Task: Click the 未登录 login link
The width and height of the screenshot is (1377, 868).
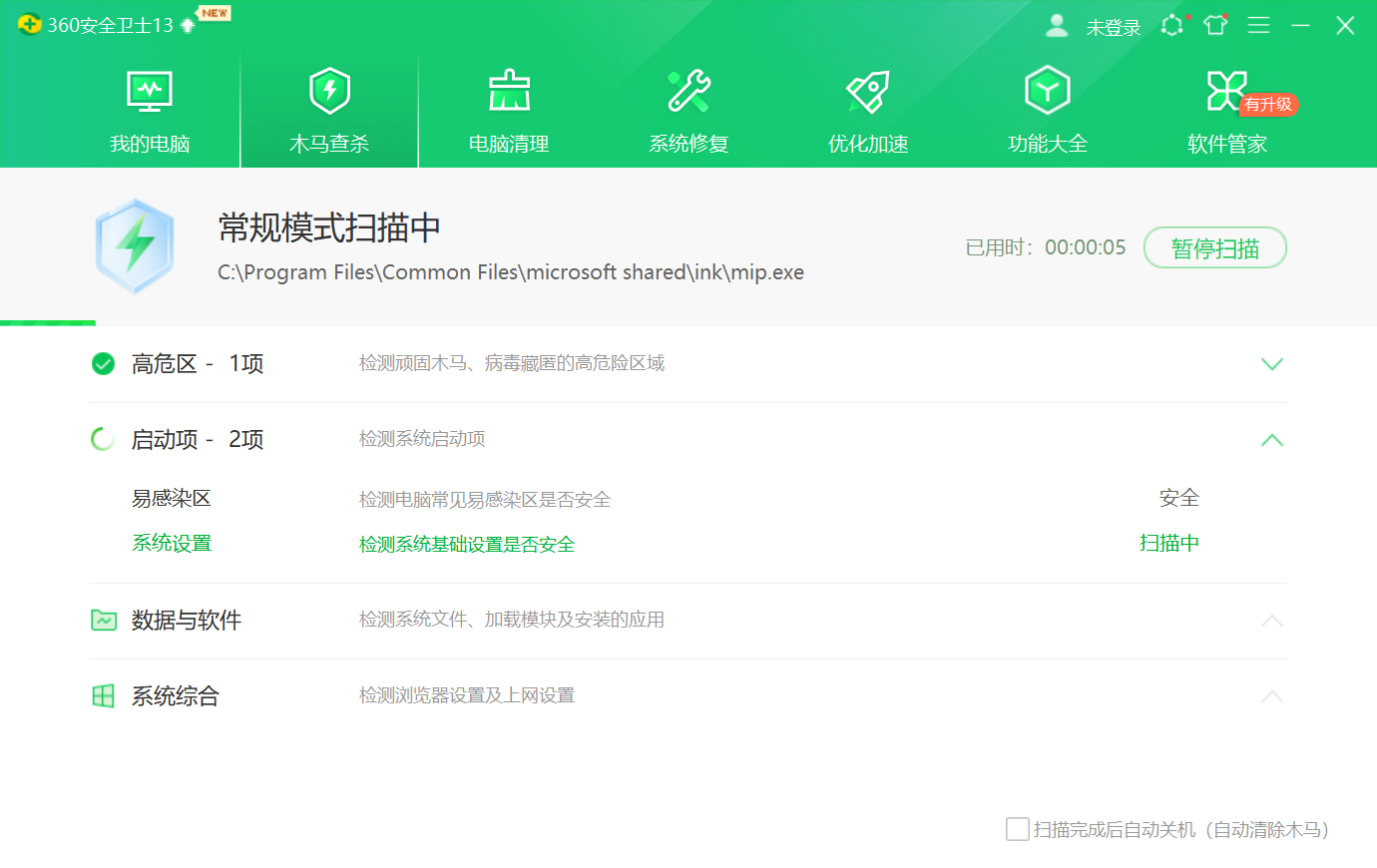Action: (1114, 27)
